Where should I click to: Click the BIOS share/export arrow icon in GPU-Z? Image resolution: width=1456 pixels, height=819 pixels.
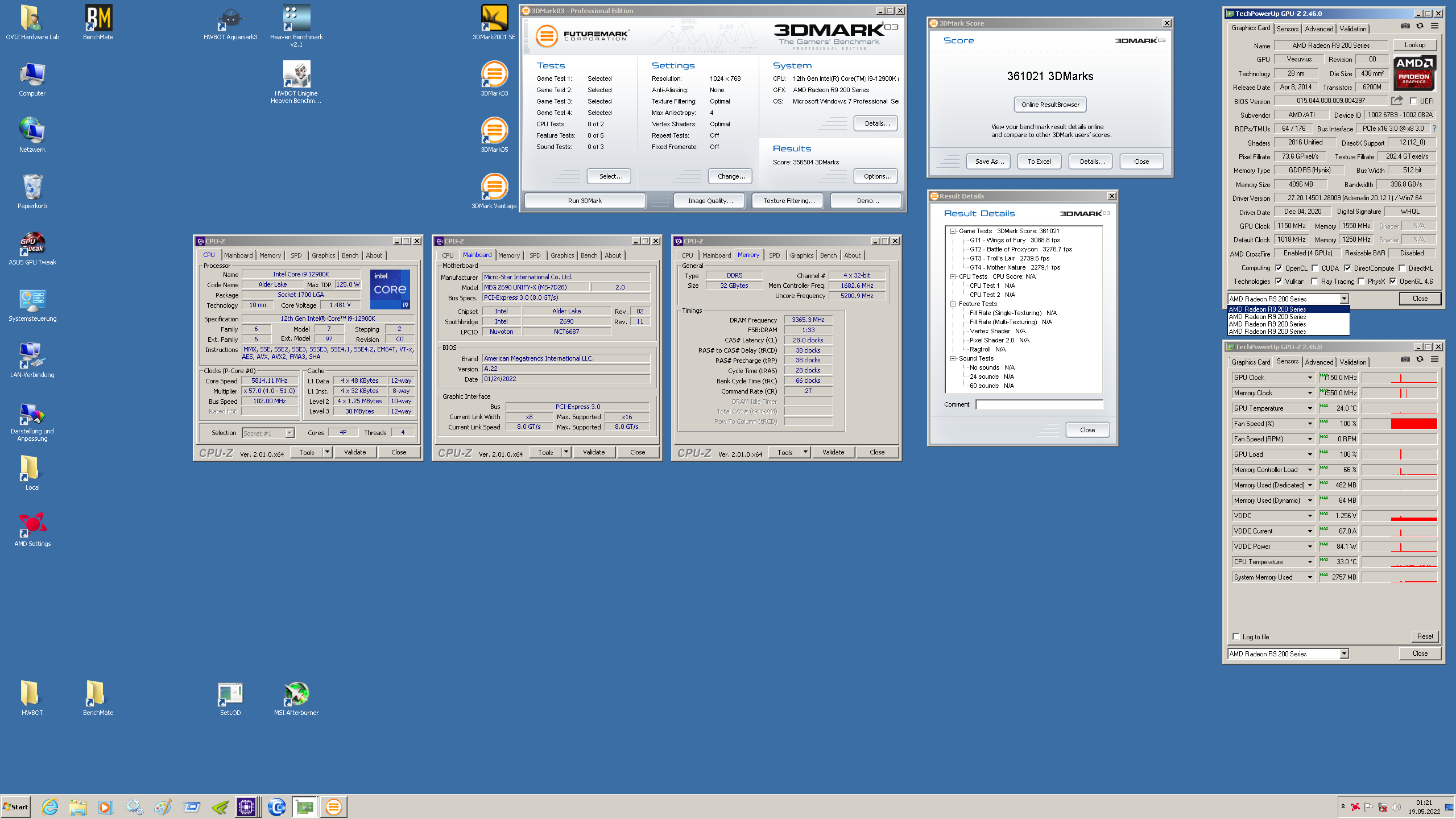click(1397, 101)
